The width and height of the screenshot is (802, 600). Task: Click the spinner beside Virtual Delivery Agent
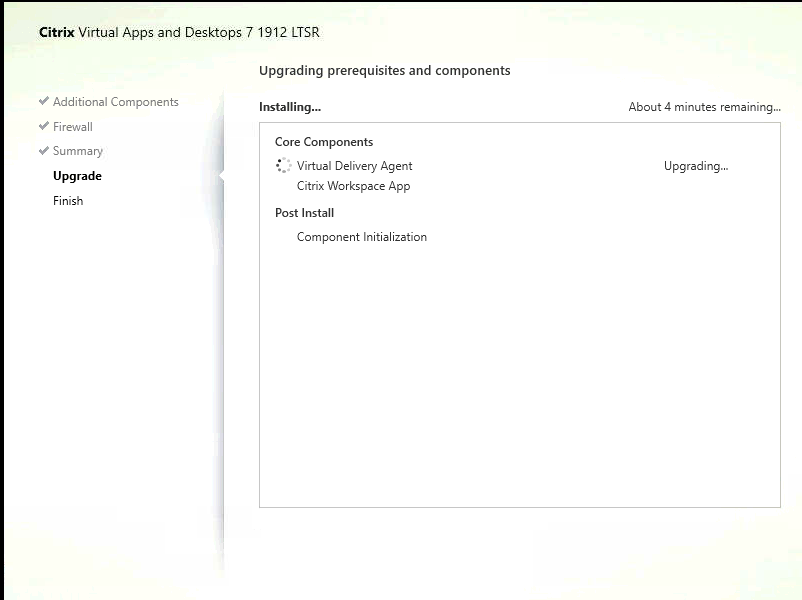[283, 165]
